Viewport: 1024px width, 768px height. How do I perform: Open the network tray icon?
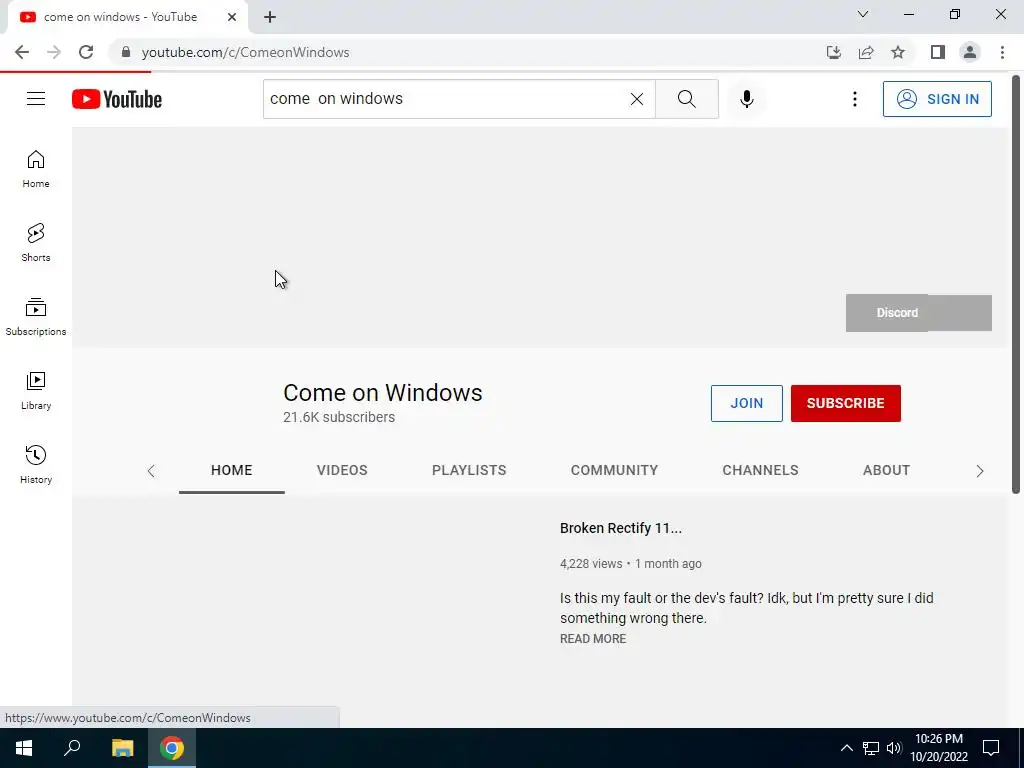click(871, 748)
